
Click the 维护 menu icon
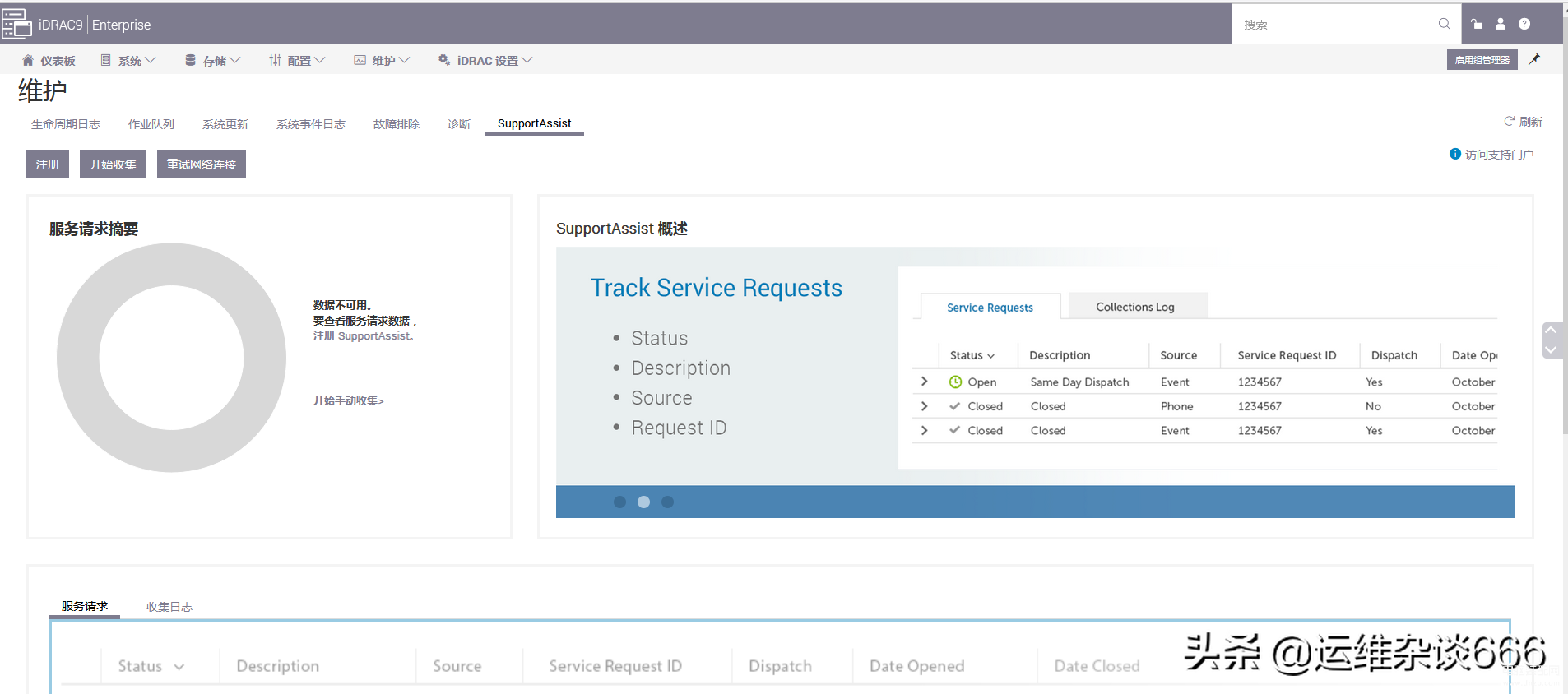[x=360, y=60]
